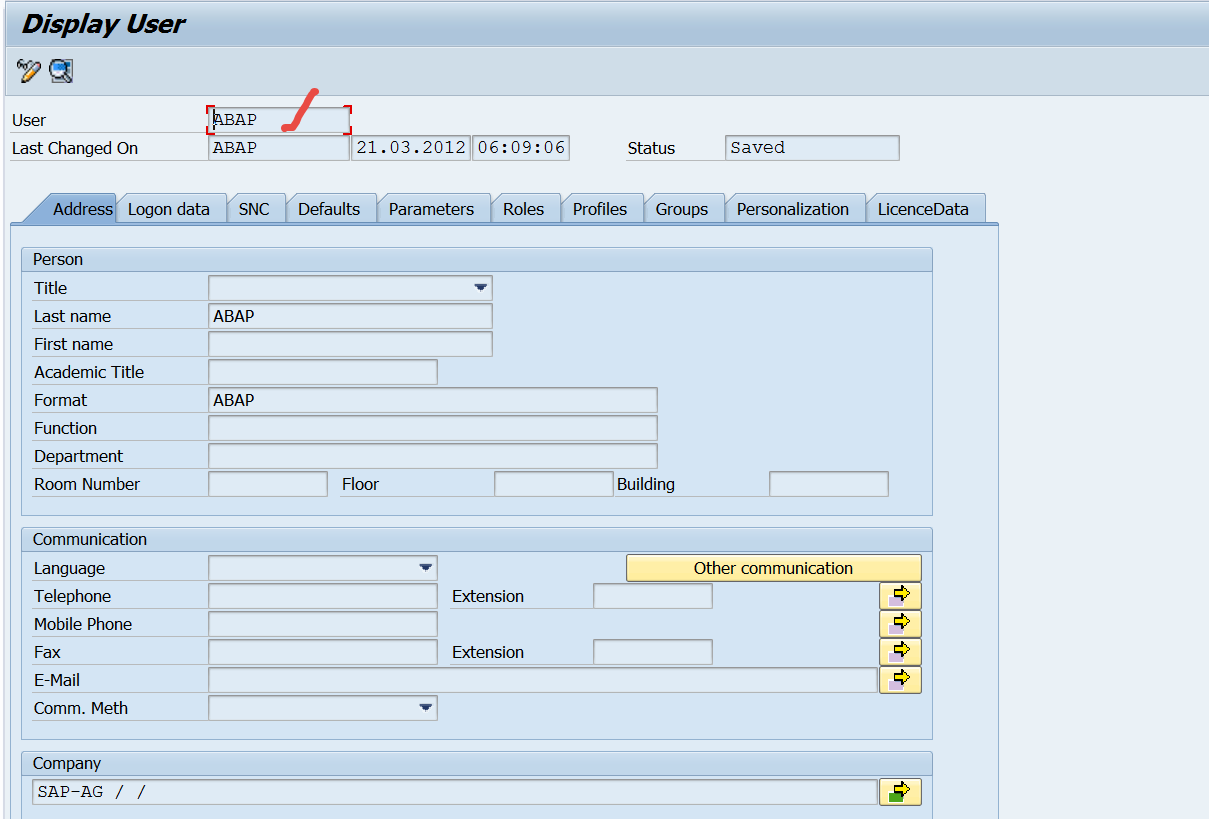Open company address details green arrow icon

click(899, 791)
